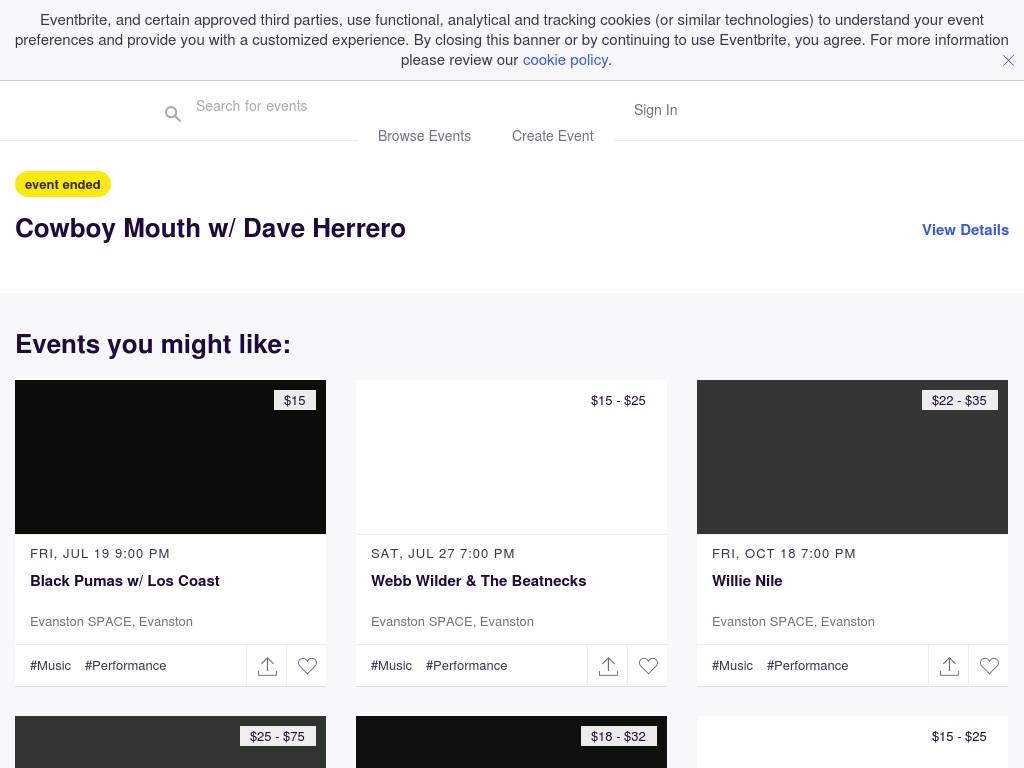The image size is (1024, 768).
Task: Open the Willie Nile event title
Action: coord(747,581)
